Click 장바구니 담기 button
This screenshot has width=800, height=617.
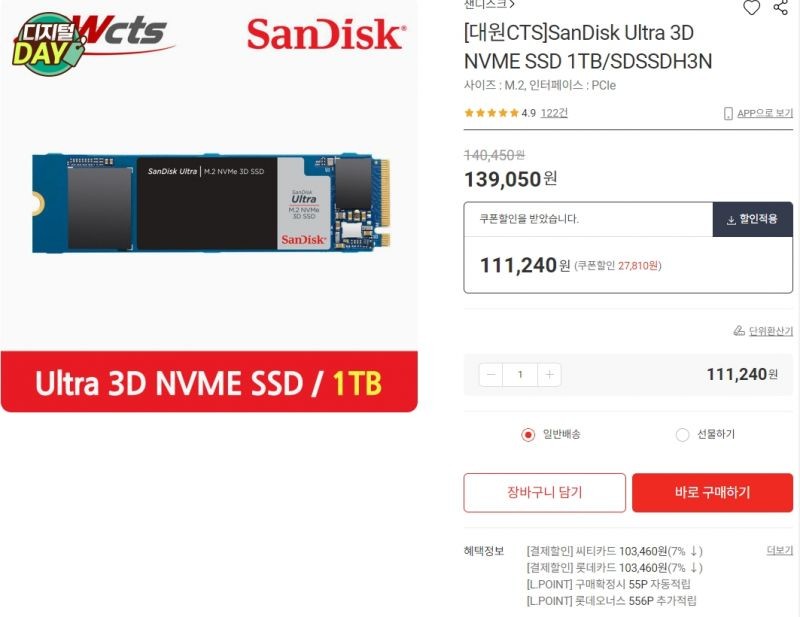[544, 492]
